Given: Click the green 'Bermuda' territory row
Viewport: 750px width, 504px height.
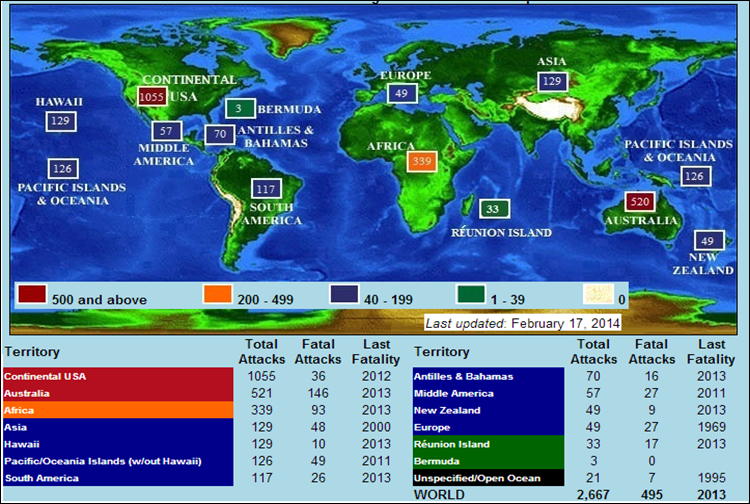Looking at the screenshot, I should coord(488,461).
